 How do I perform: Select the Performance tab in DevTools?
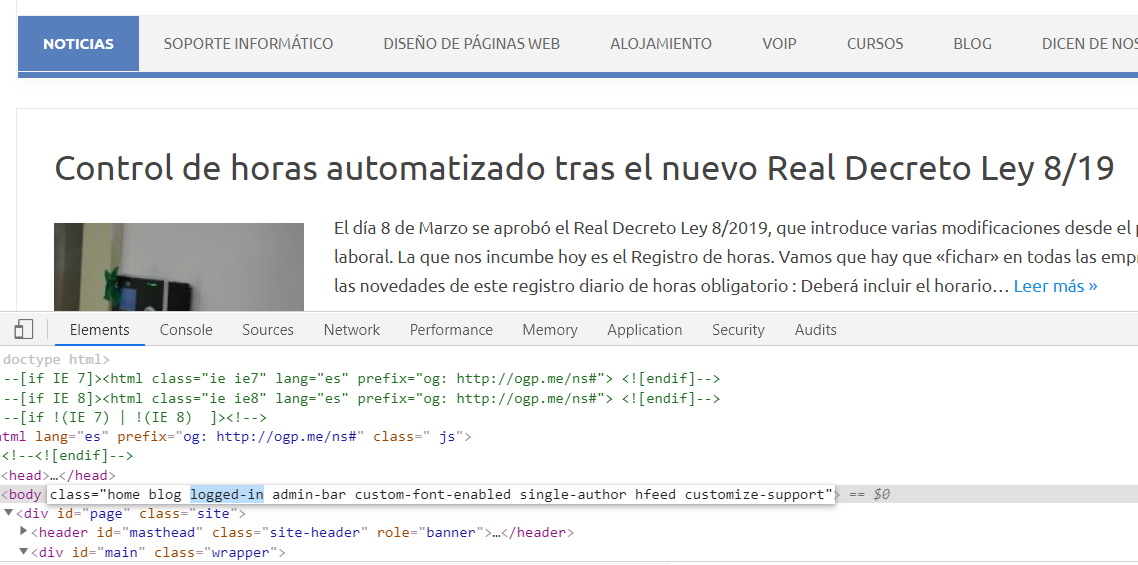click(x=451, y=330)
